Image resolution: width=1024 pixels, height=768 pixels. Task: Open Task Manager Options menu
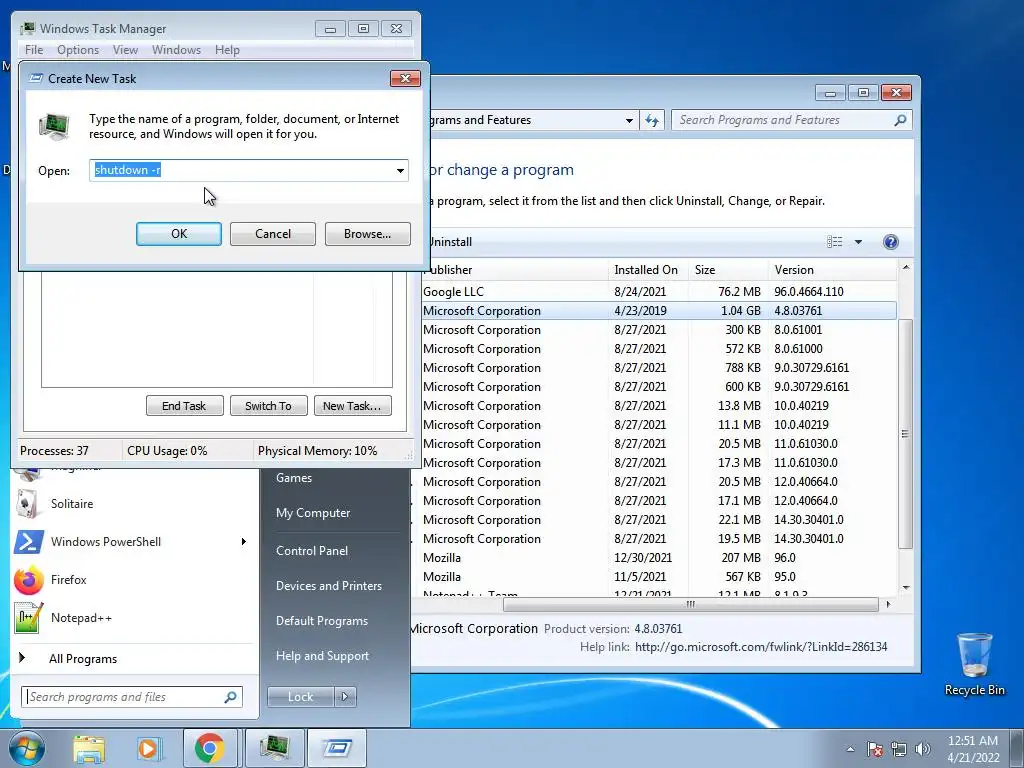point(78,50)
